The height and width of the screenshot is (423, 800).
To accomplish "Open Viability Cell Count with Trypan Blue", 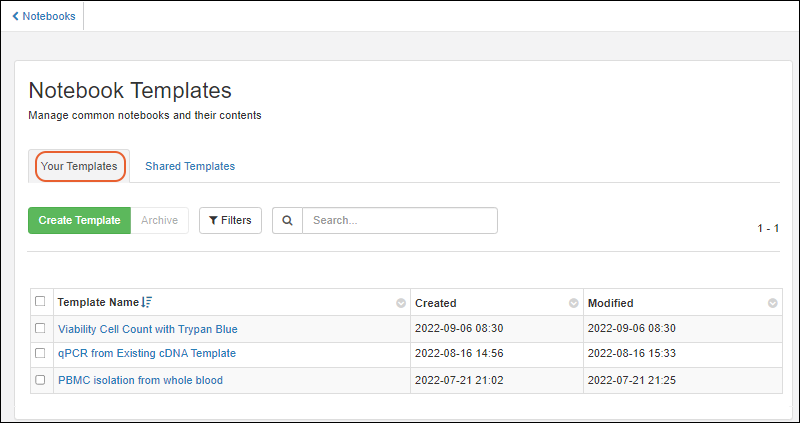I will tap(148, 329).
